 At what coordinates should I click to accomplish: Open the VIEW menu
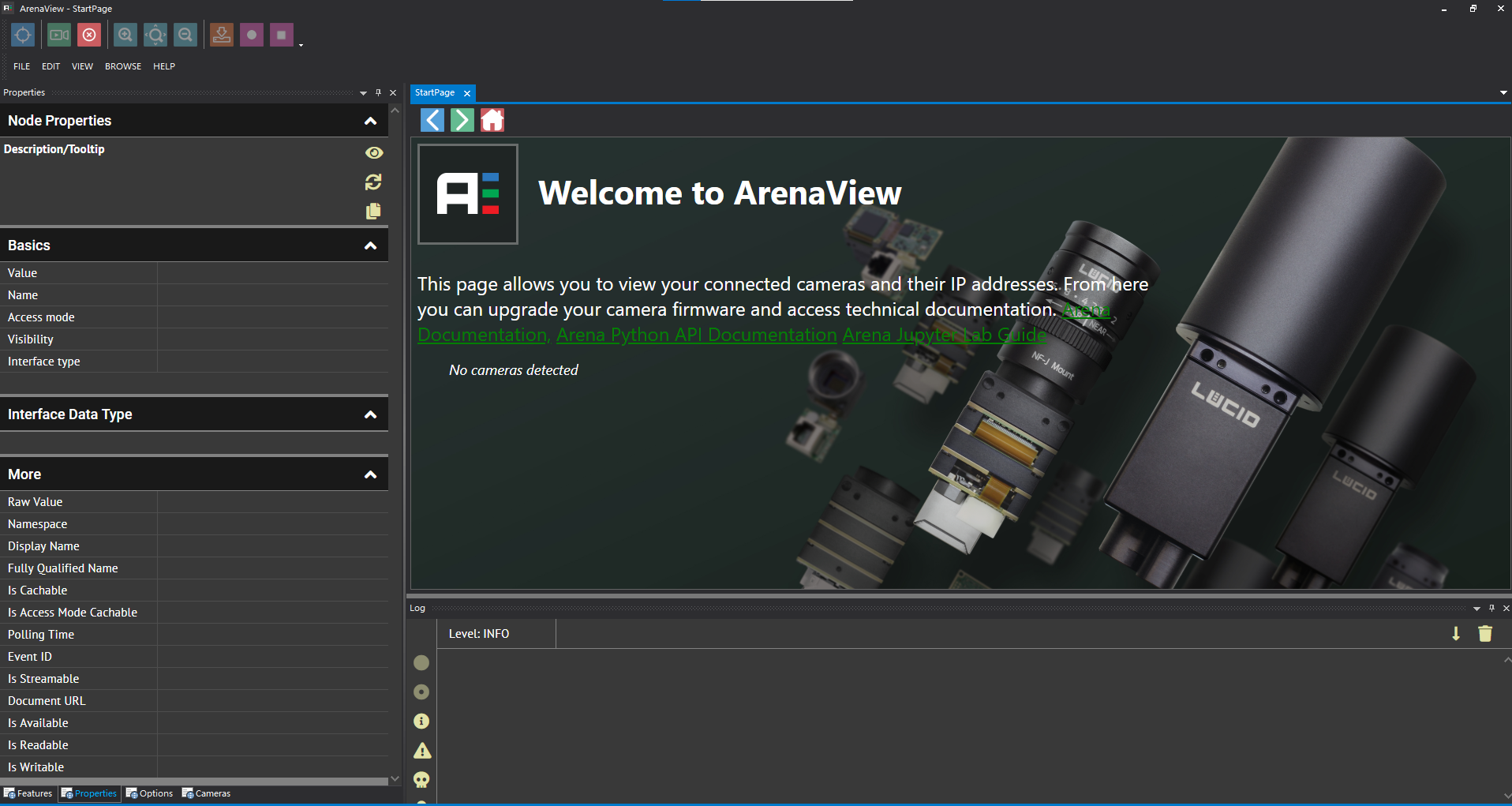coord(82,66)
